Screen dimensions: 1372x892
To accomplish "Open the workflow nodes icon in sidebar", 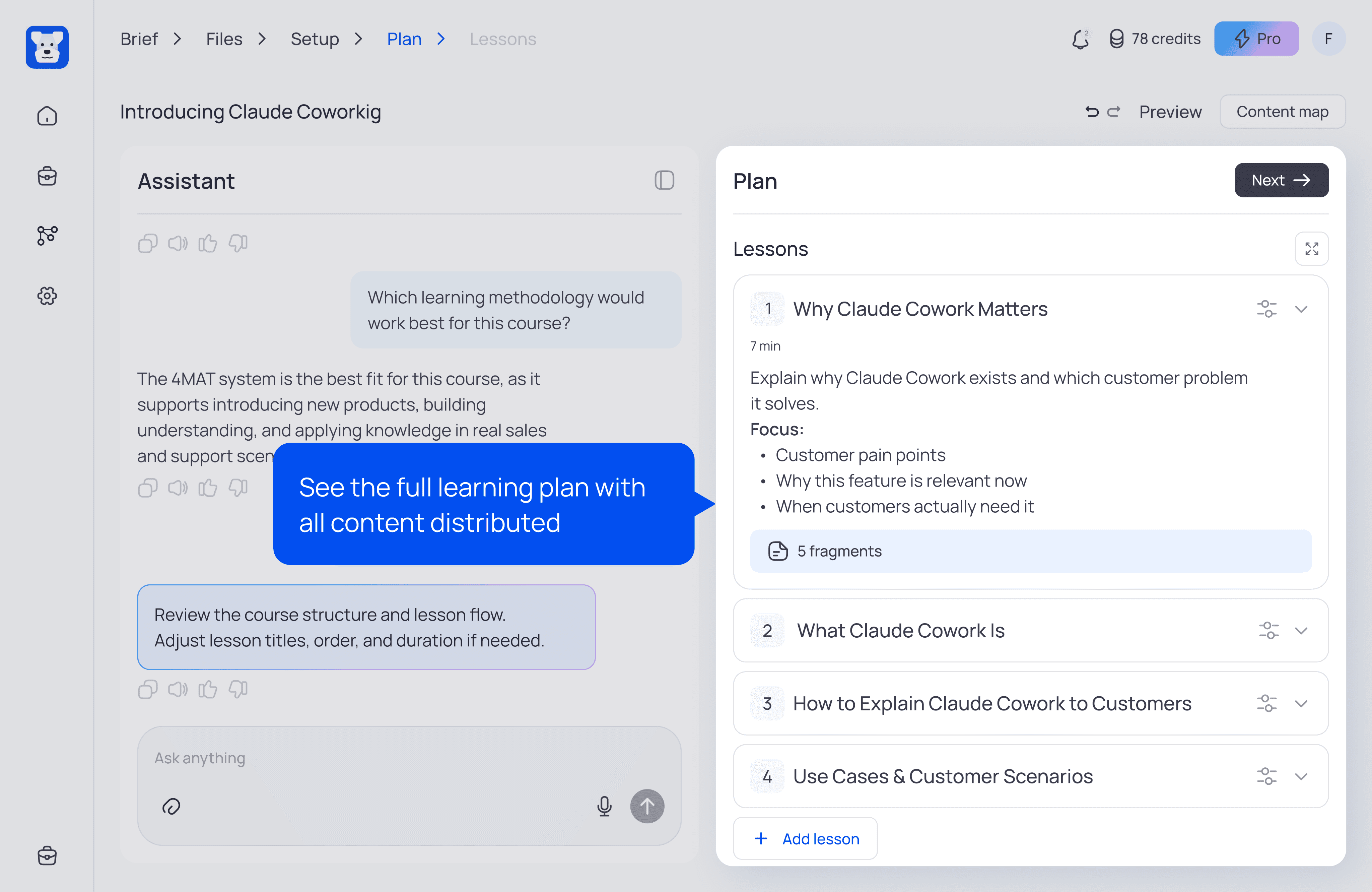I will [x=47, y=235].
